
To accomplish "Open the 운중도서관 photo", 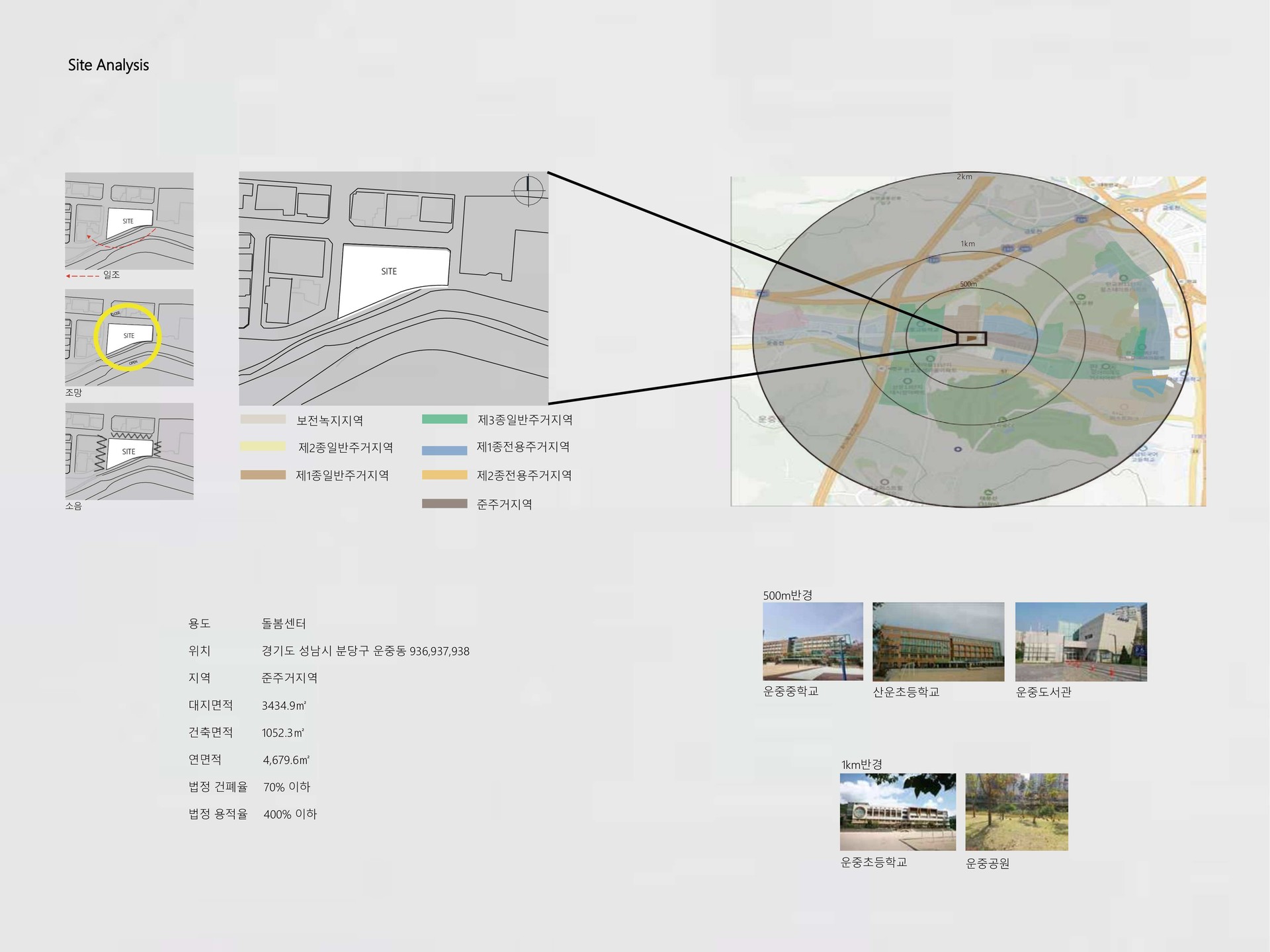I will click(1081, 641).
